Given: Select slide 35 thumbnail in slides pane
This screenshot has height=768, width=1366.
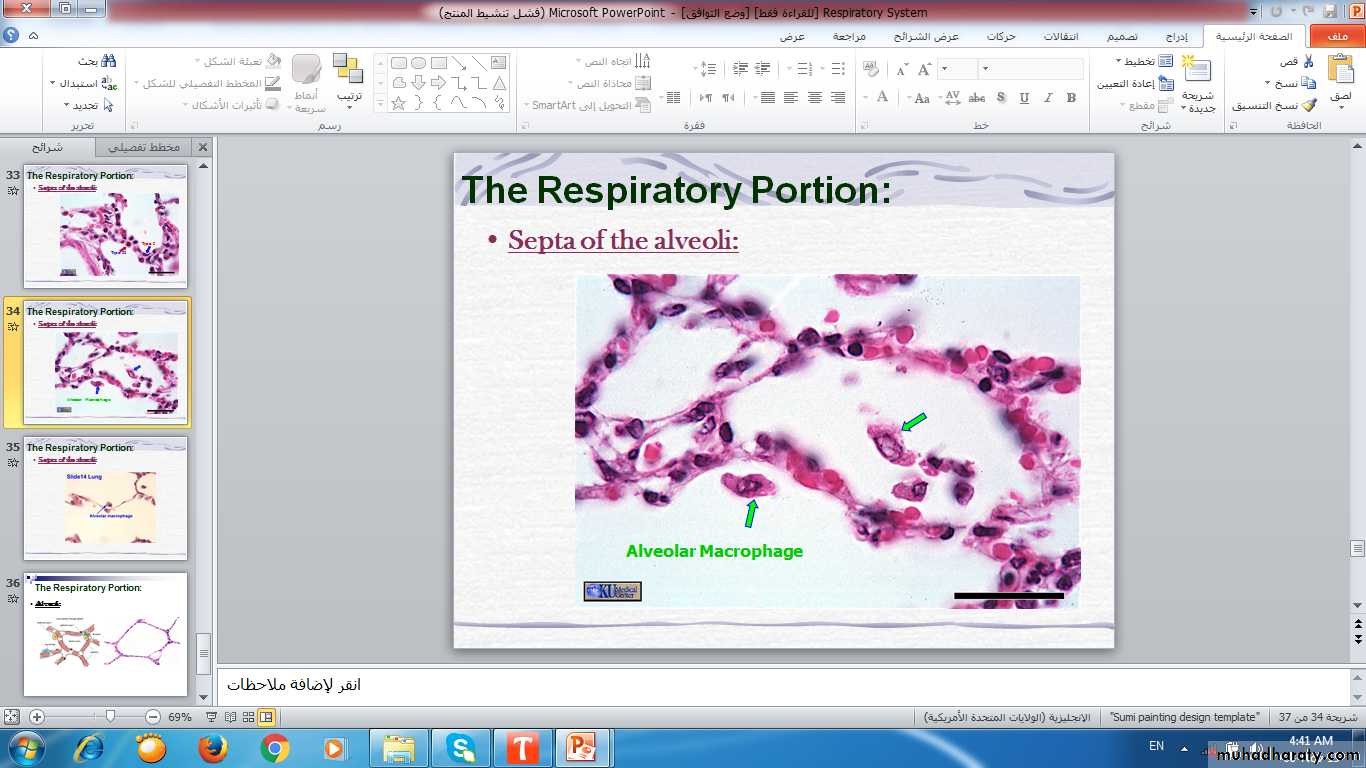Looking at the screenshot, I should (105, 498).
